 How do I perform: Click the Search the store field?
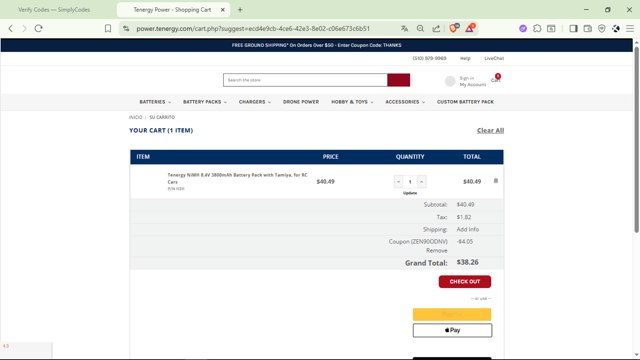[x=305, y=80]
